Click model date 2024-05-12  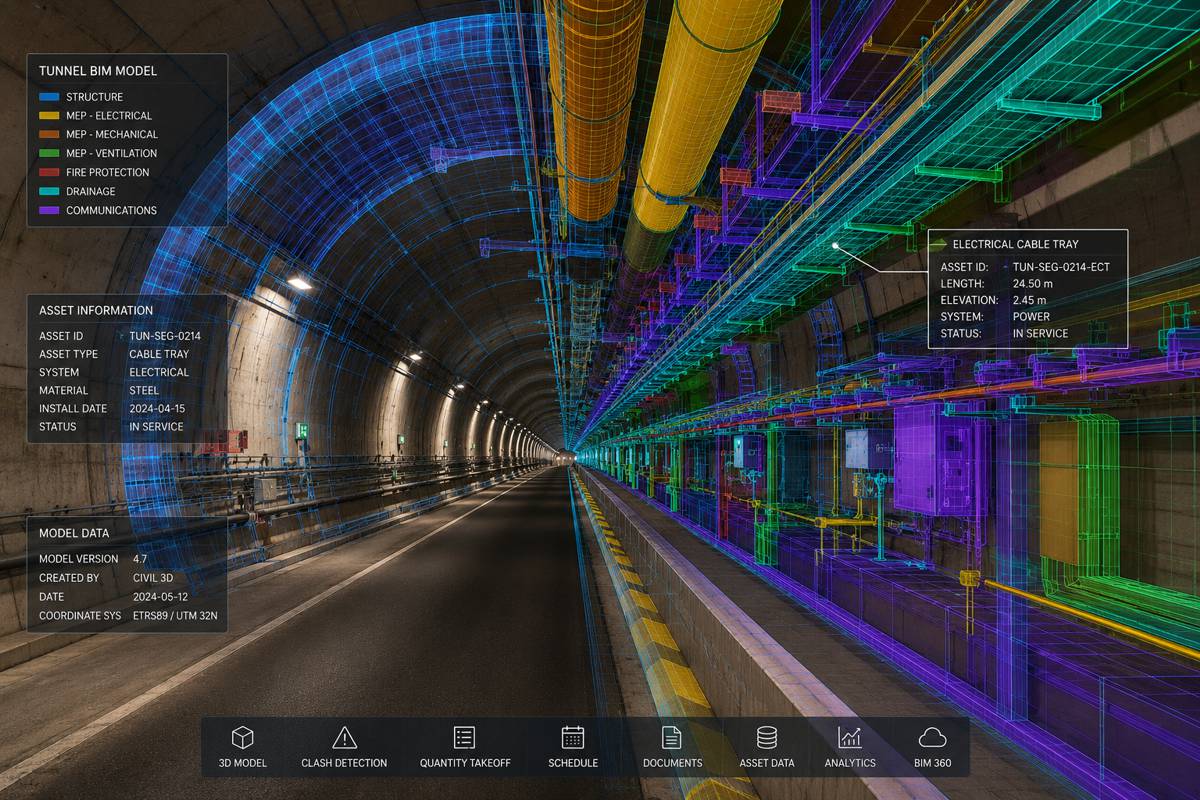pos(161,597)
